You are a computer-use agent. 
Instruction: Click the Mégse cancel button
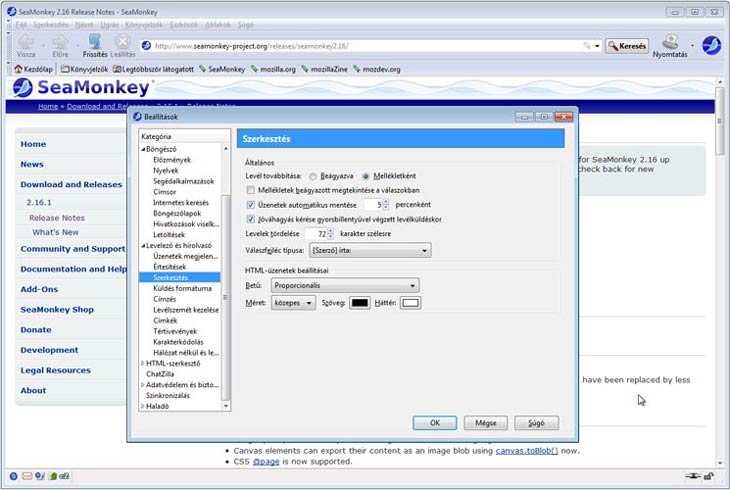tap(486, 423)
